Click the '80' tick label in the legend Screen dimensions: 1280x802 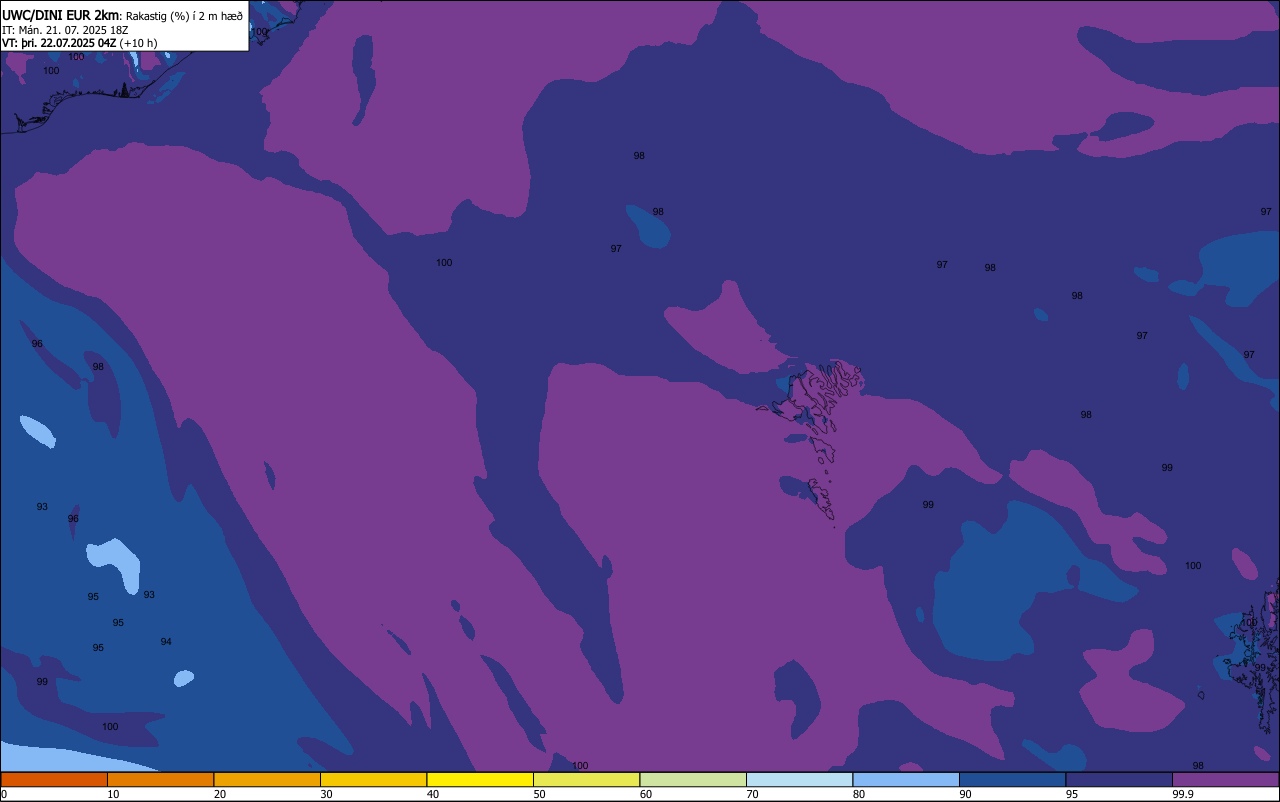[x=859, y=794]
